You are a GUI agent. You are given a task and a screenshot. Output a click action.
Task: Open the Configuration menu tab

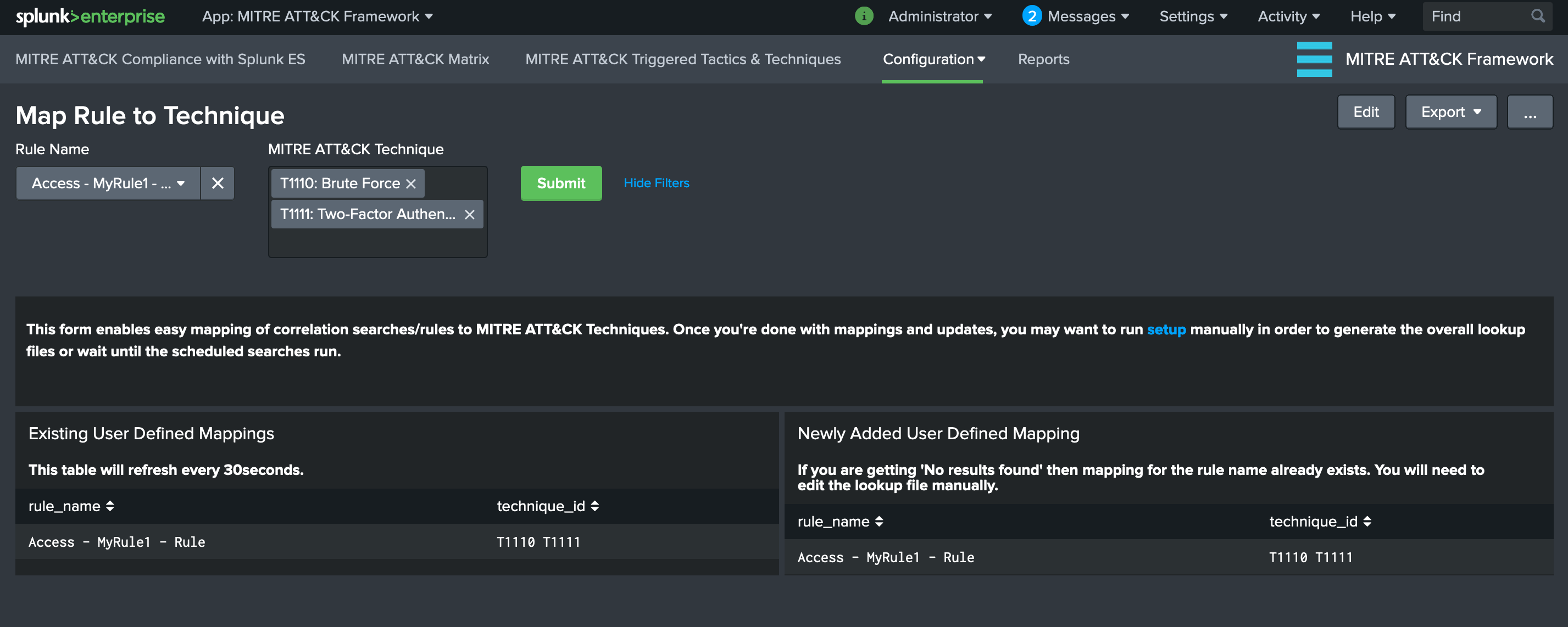point(933,59)
